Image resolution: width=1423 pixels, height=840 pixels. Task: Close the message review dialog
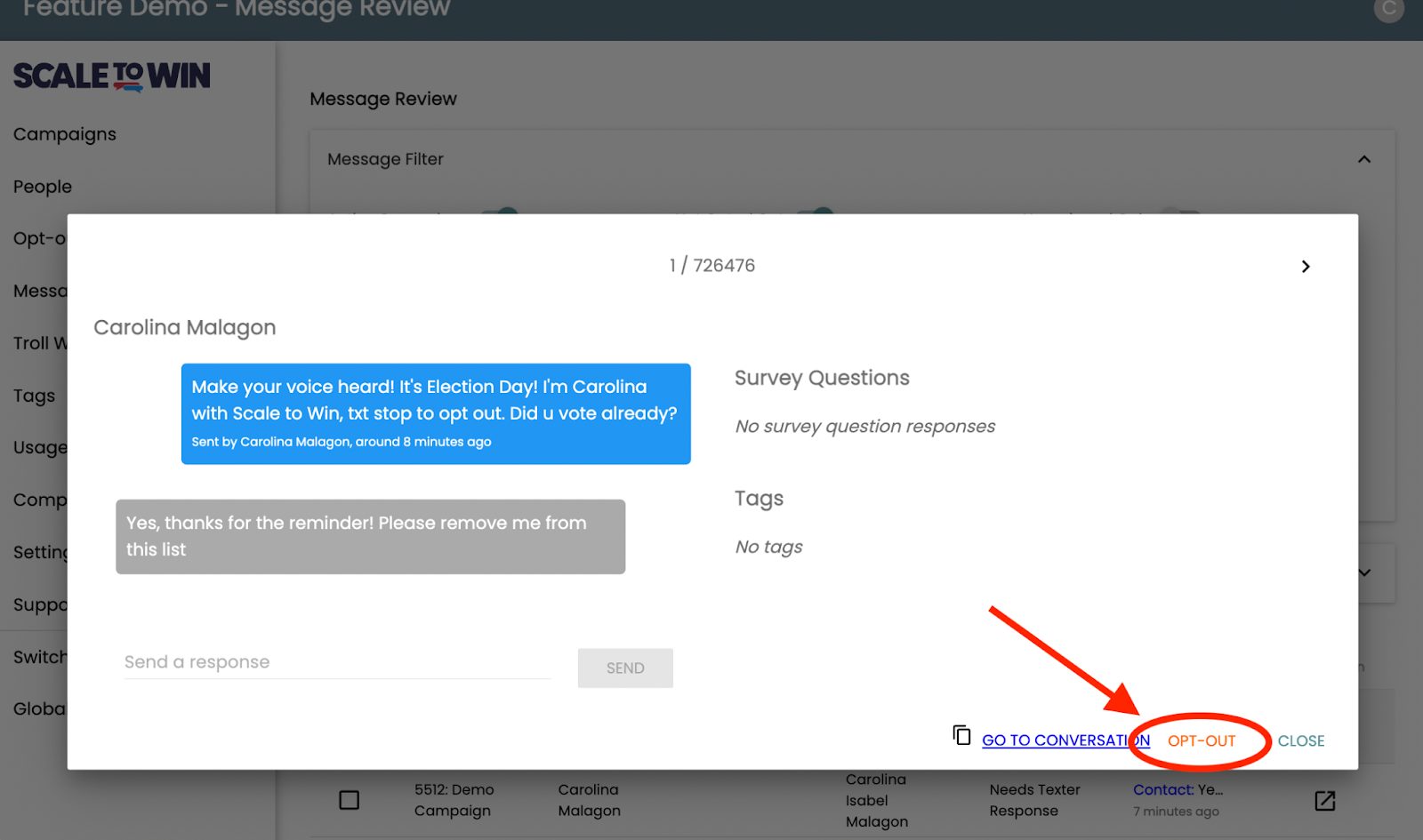point(1301,740)
